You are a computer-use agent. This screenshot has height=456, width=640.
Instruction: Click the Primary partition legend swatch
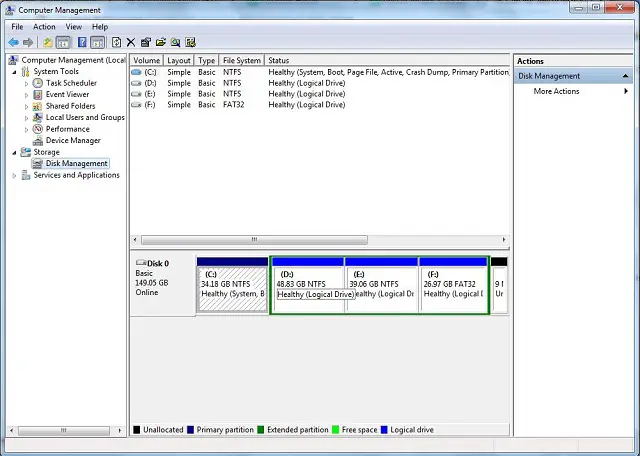coord(190,430)
